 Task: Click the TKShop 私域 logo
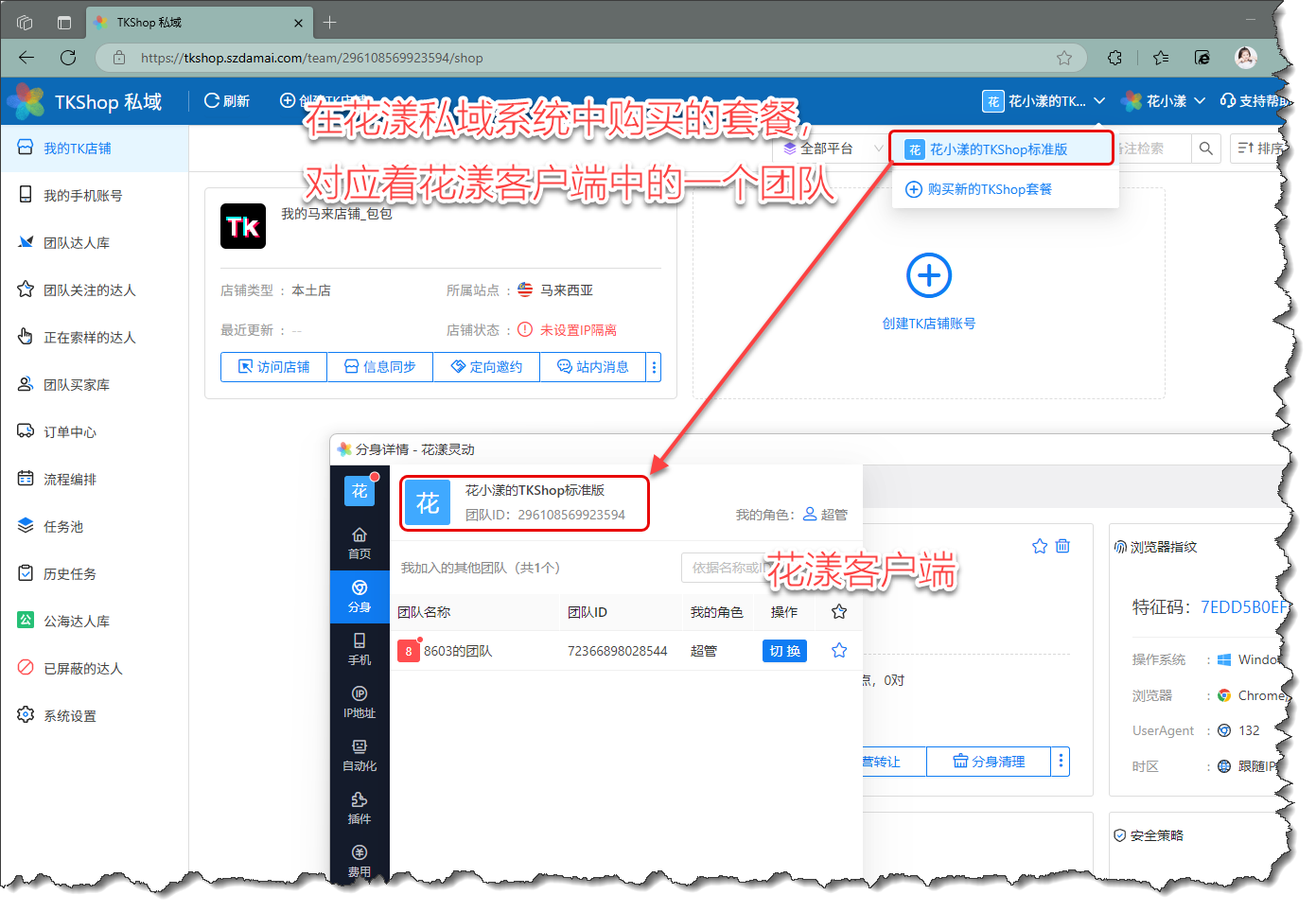[85, 101]
